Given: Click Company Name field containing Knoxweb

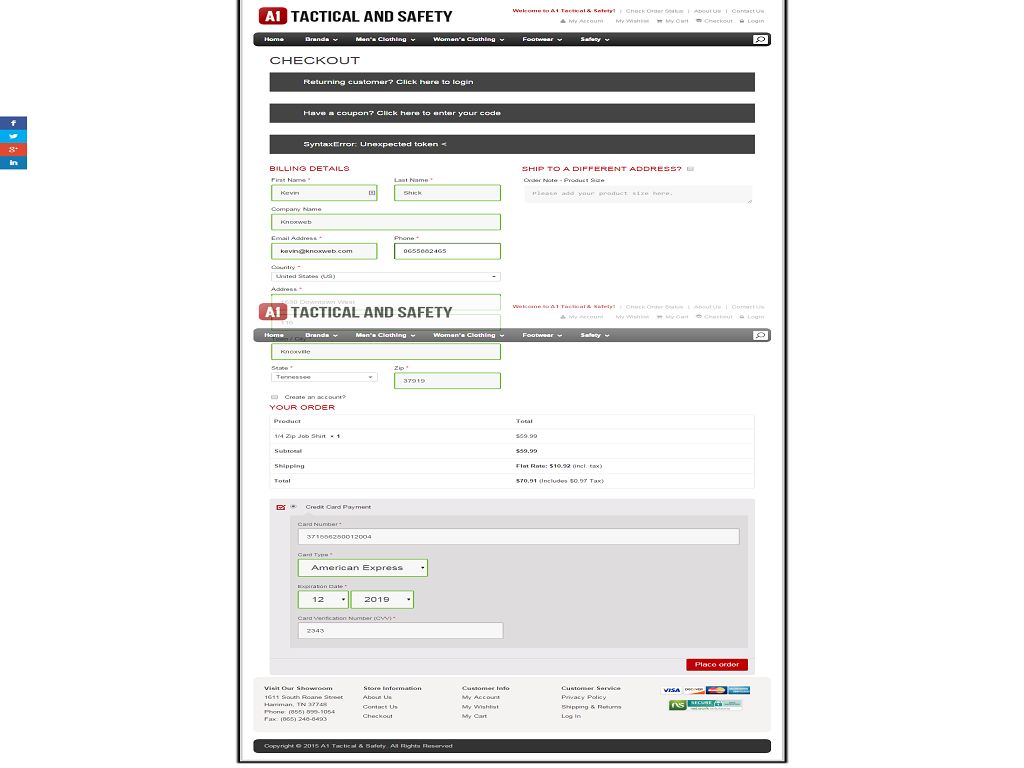Looking at the screenshot, I should [x=386, y=222].
